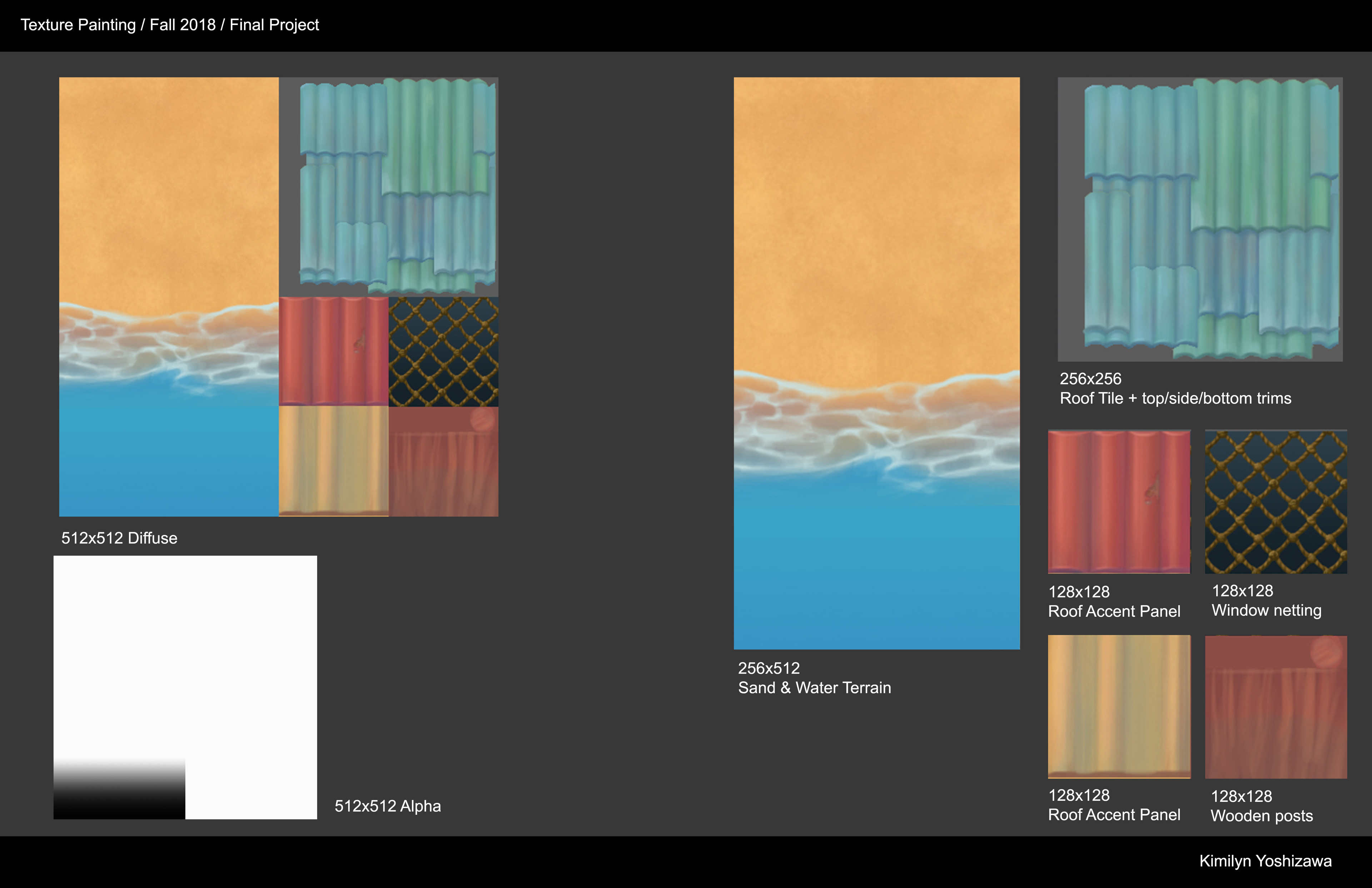Click the large Wooden posts texture
Screen dimensions: 1372x888
[1276, 707]
